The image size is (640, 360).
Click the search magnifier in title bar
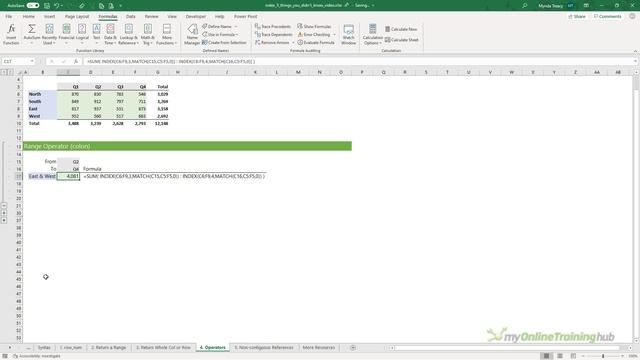pyautogui.click(x=525, y=5)
